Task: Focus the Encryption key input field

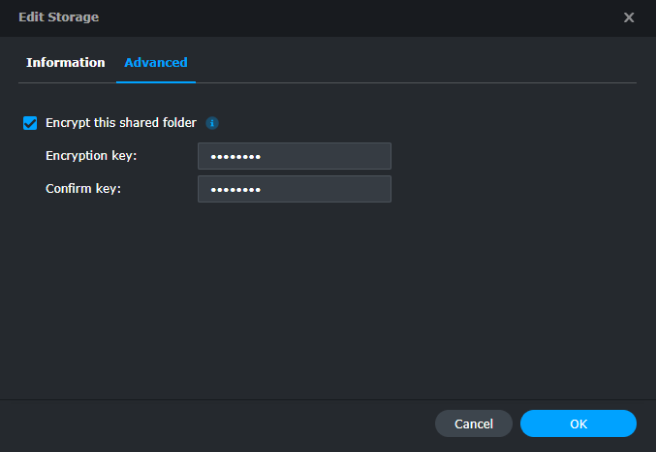Action: click(x=294, y=156)
